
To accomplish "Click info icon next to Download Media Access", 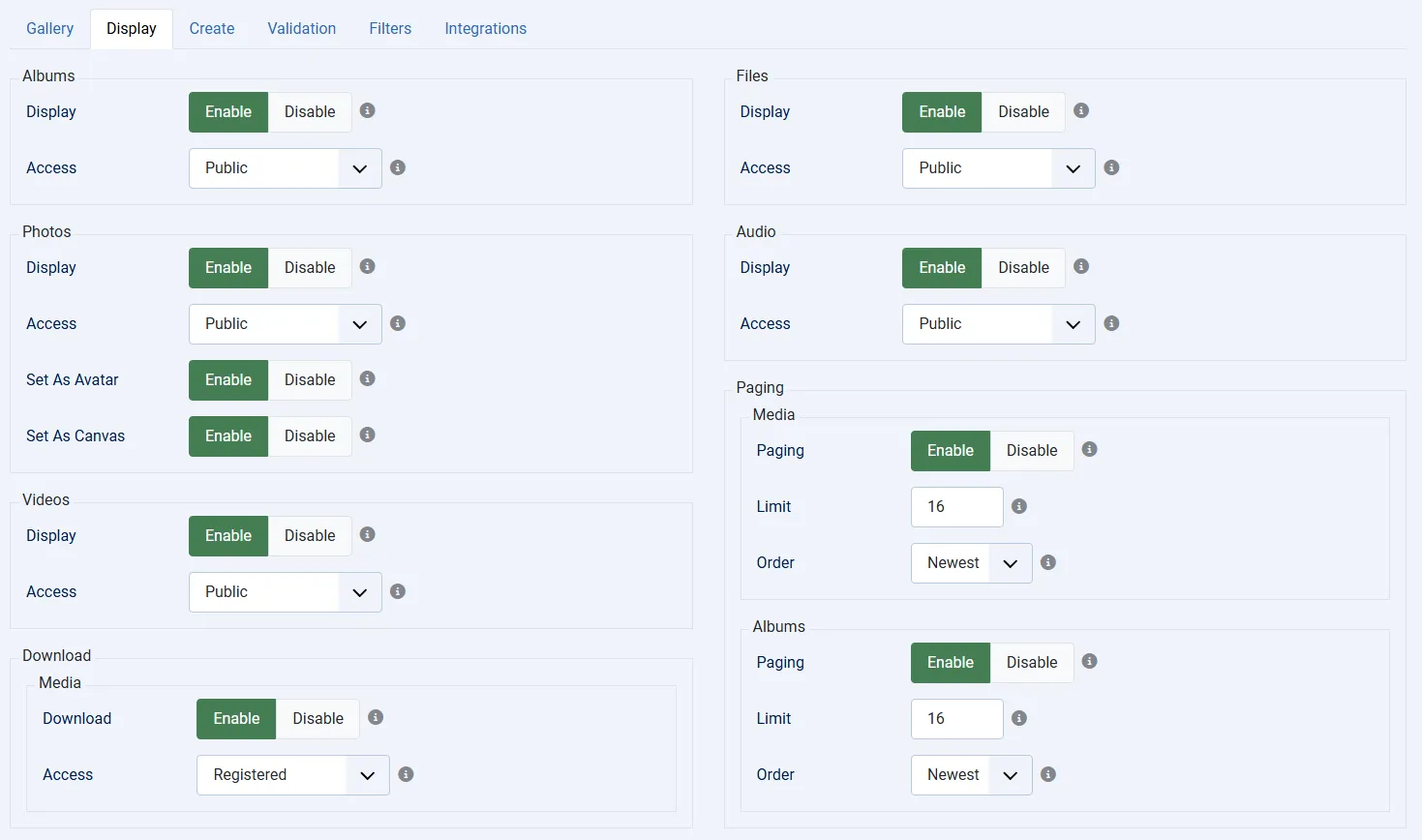I will 407,774.
